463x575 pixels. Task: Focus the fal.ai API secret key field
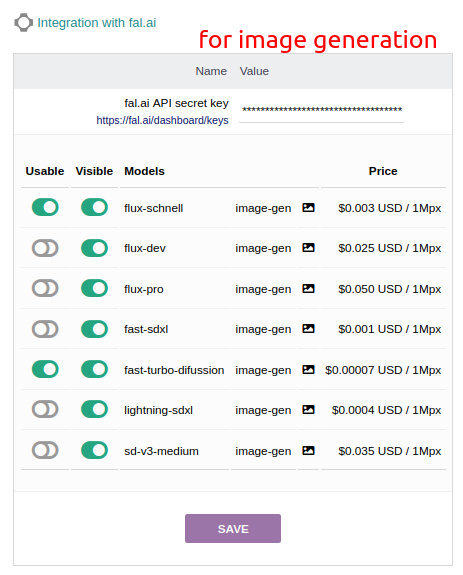click(321, 110)
